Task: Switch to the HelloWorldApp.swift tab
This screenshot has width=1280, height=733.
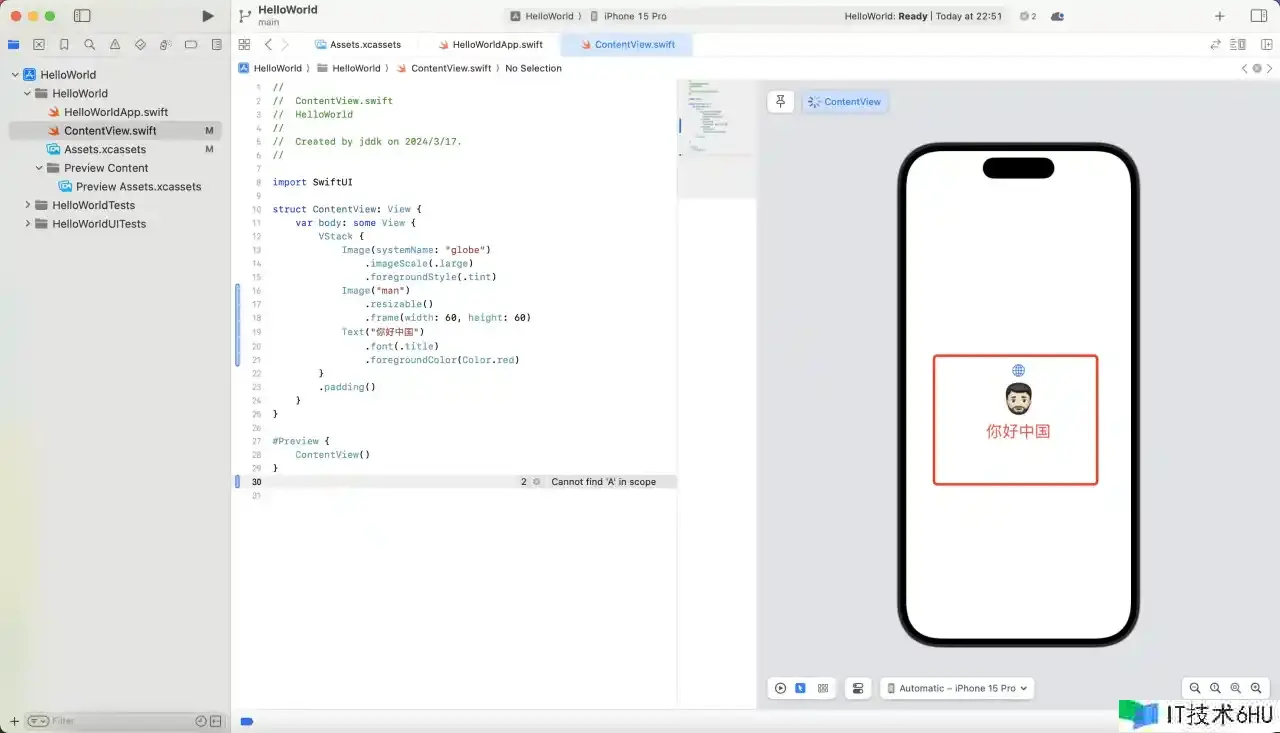Action: coord(490,45)
